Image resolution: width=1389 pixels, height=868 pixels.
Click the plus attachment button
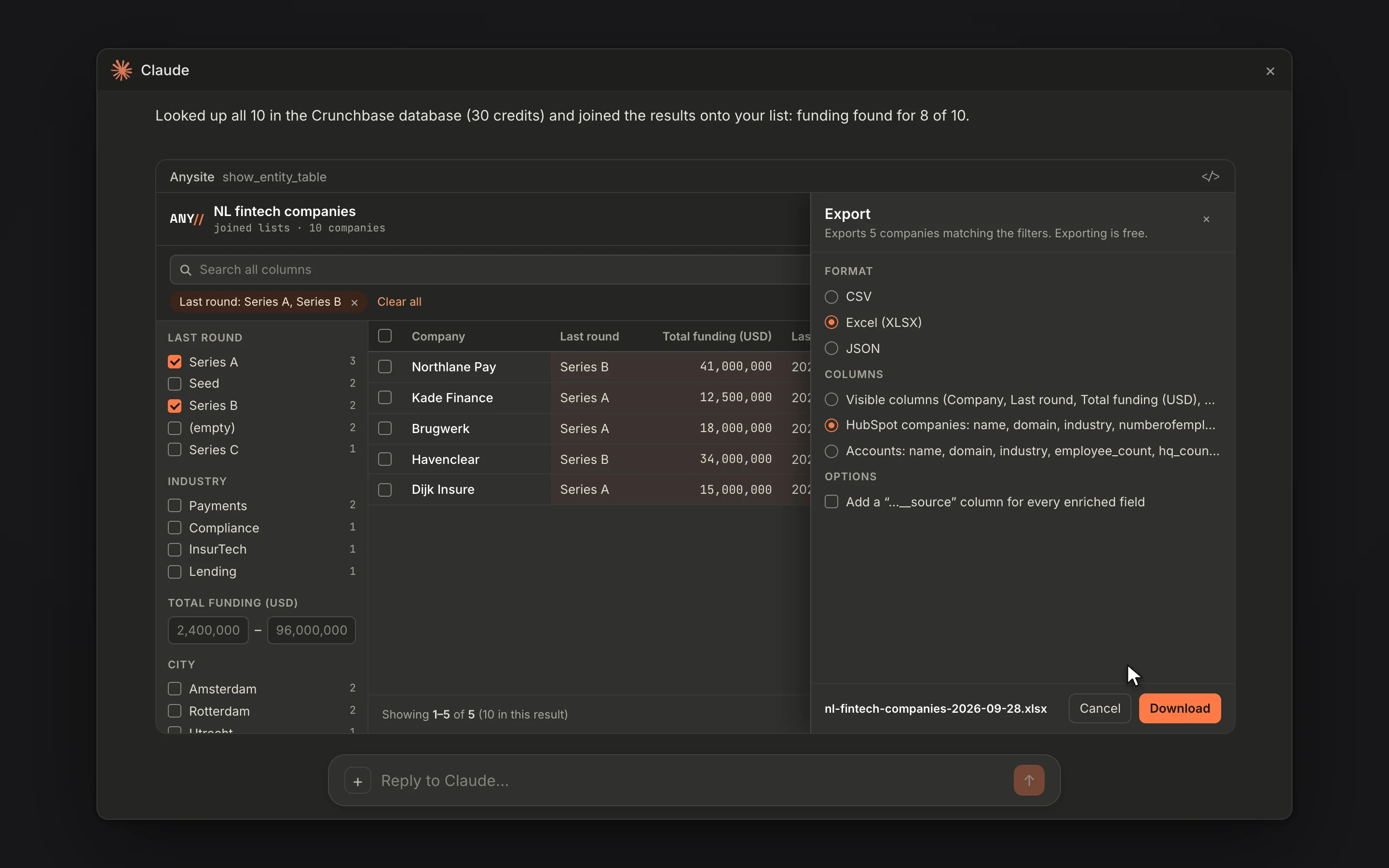pyautogui.click(x=357, y=781)
